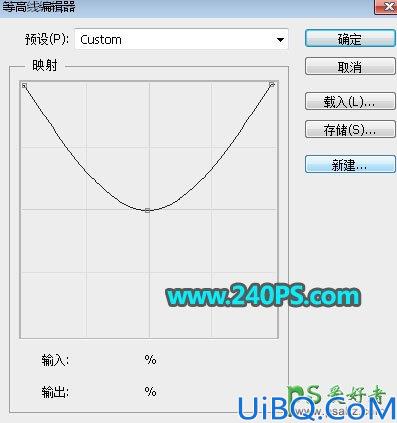This screenshot has width=397, height=423.
Task: Save the contour with 存储(S)...
Action: (350, 129)
